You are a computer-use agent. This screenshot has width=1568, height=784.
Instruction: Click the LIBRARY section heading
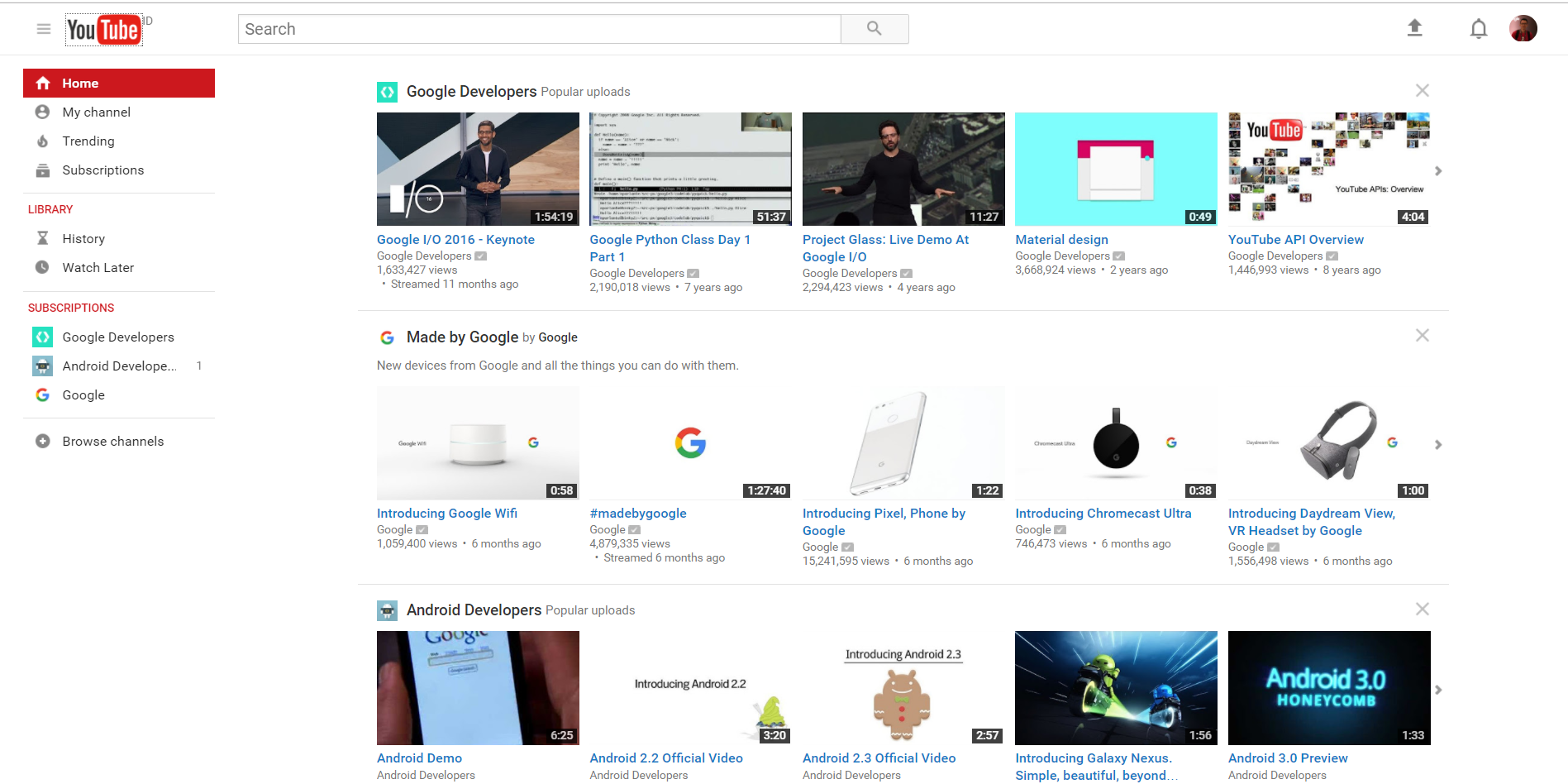point(50,209)
